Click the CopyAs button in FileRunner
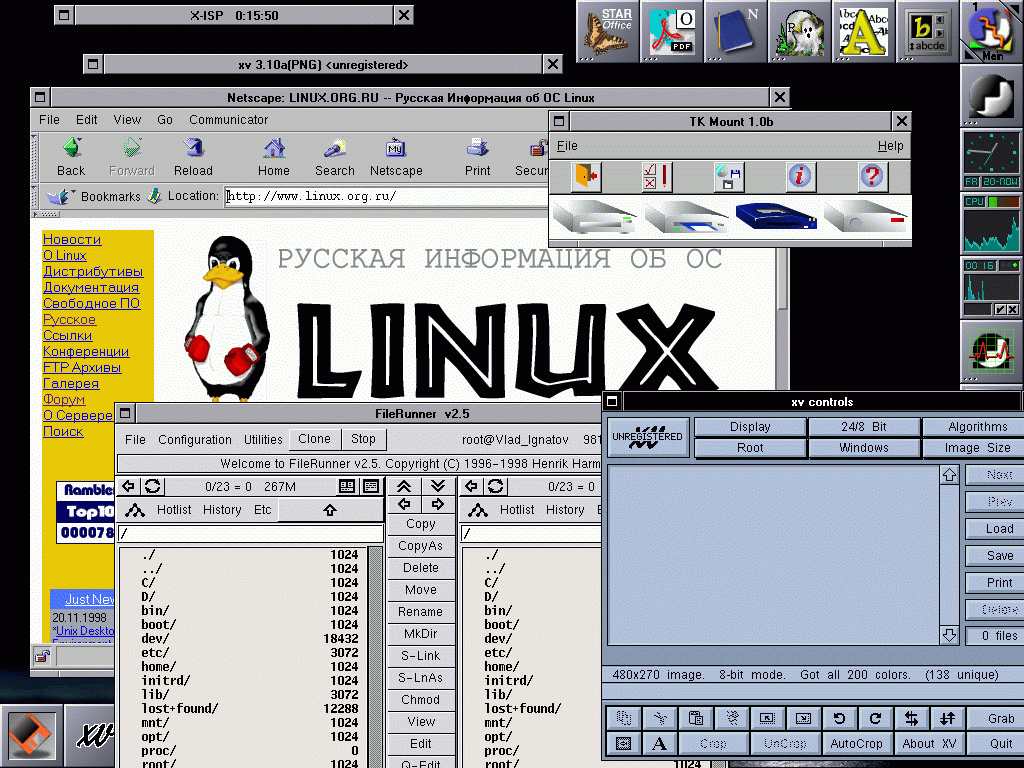This screenshot has height=768, width=1024. point(420,546)
